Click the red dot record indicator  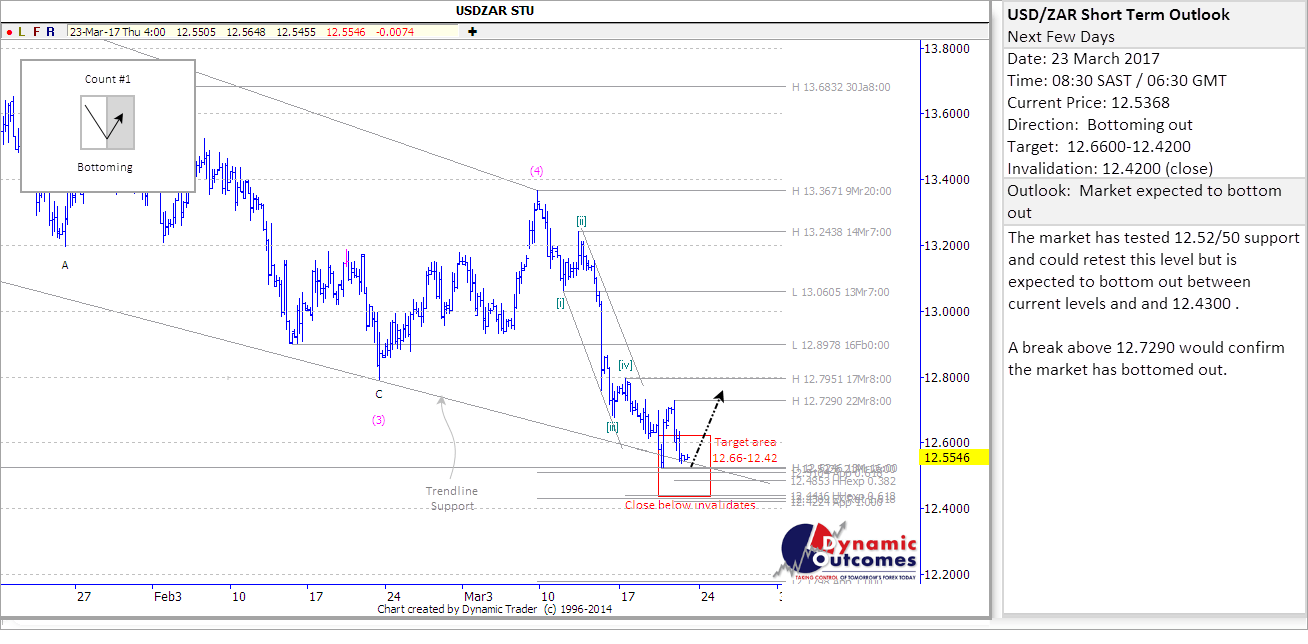coord(9,32)
